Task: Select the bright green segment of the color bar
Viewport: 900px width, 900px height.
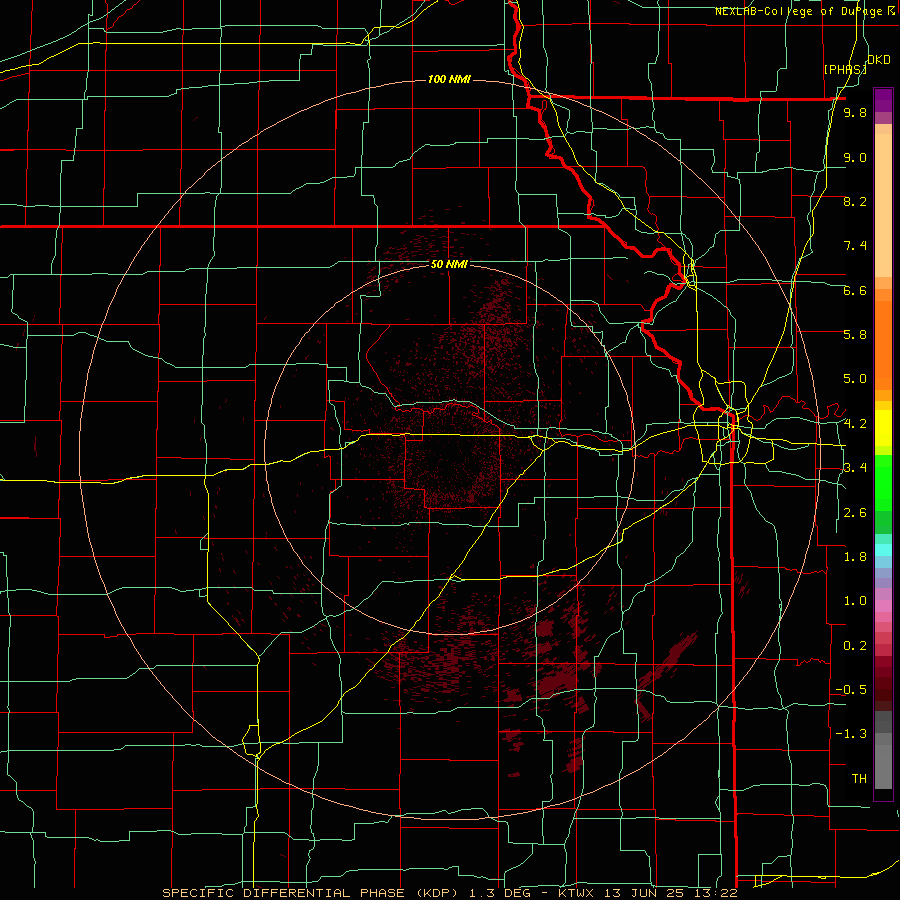Action: [x=883, y=484]
